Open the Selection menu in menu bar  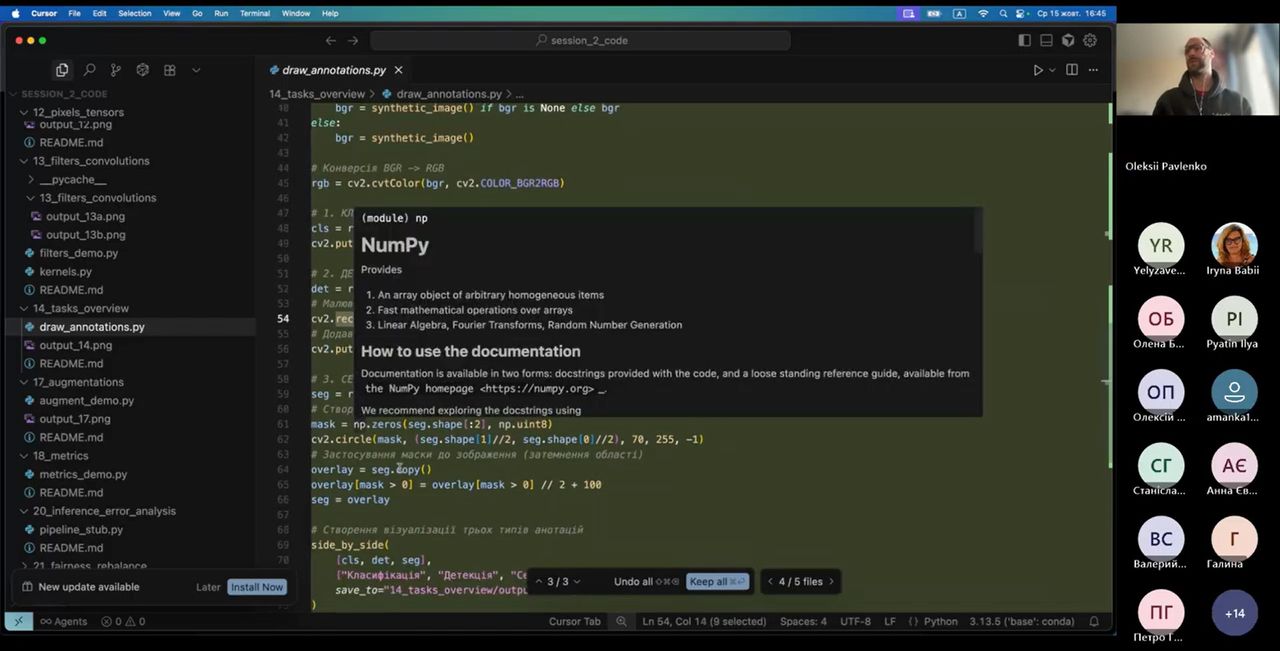(x=134, y=13)
